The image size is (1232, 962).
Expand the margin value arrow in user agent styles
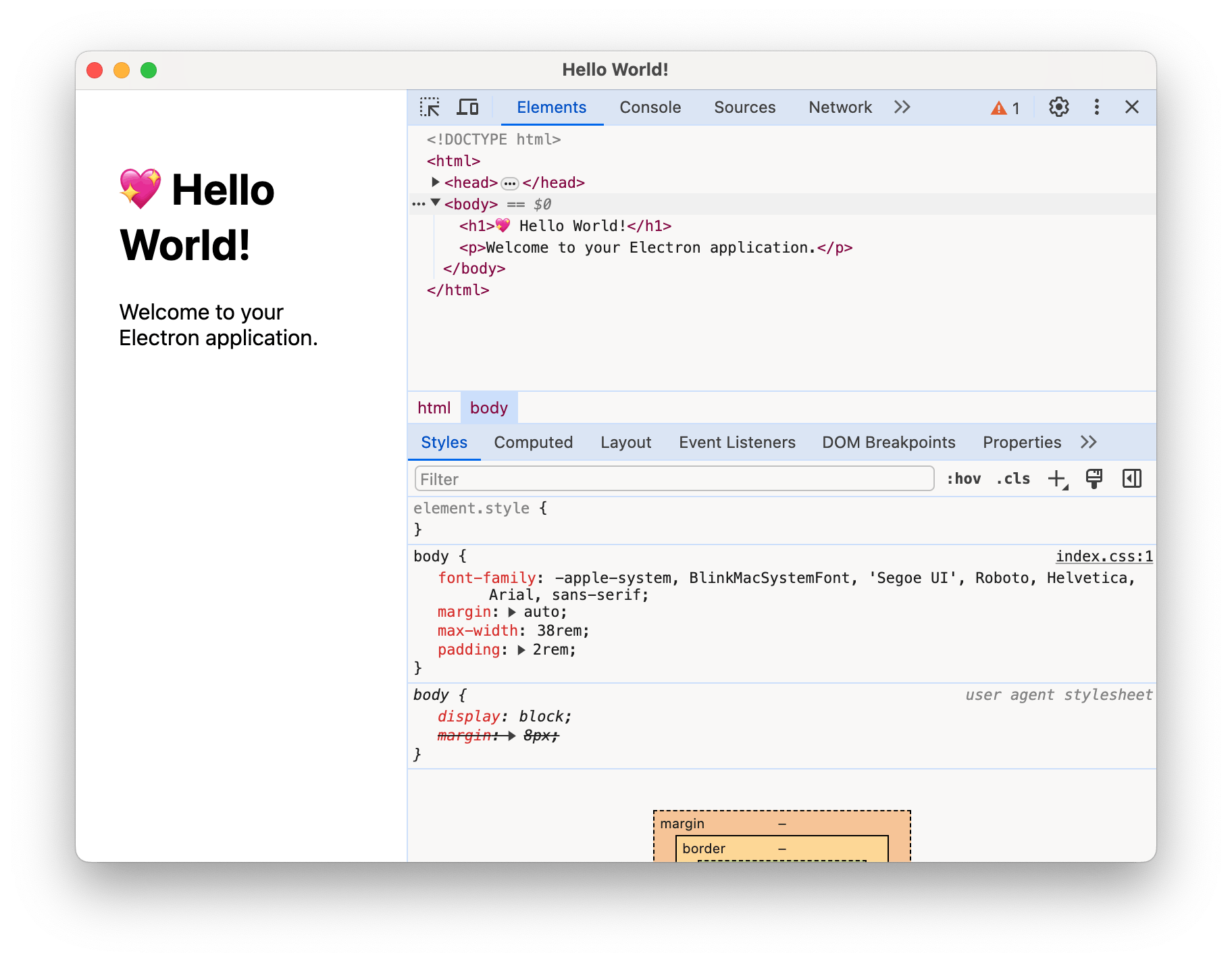(x=511, y=735)
